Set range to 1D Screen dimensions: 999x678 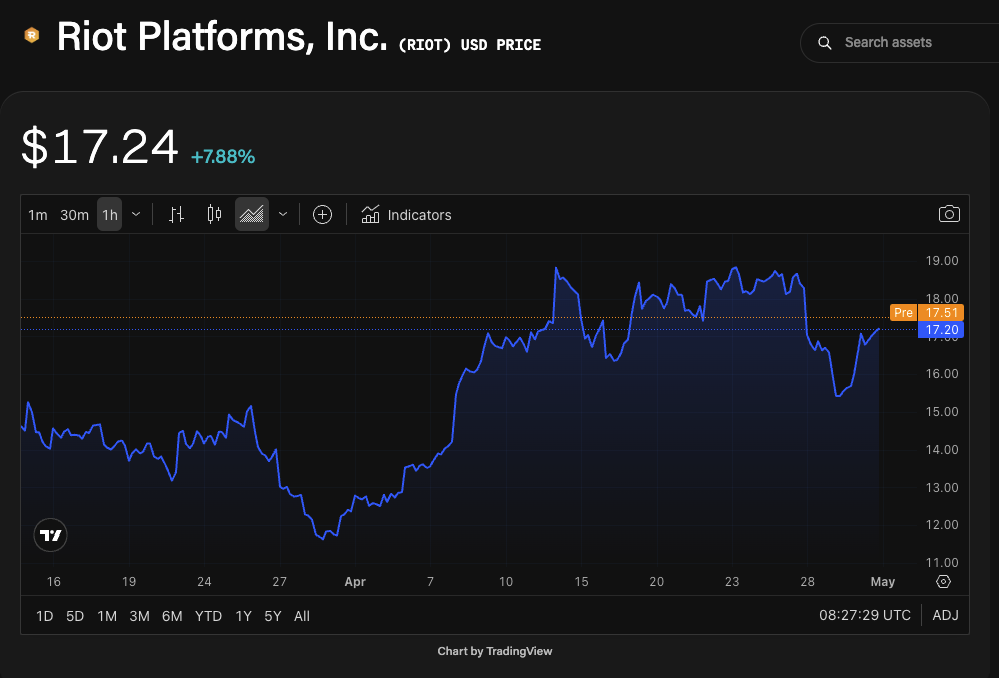[x=45, y=616]
